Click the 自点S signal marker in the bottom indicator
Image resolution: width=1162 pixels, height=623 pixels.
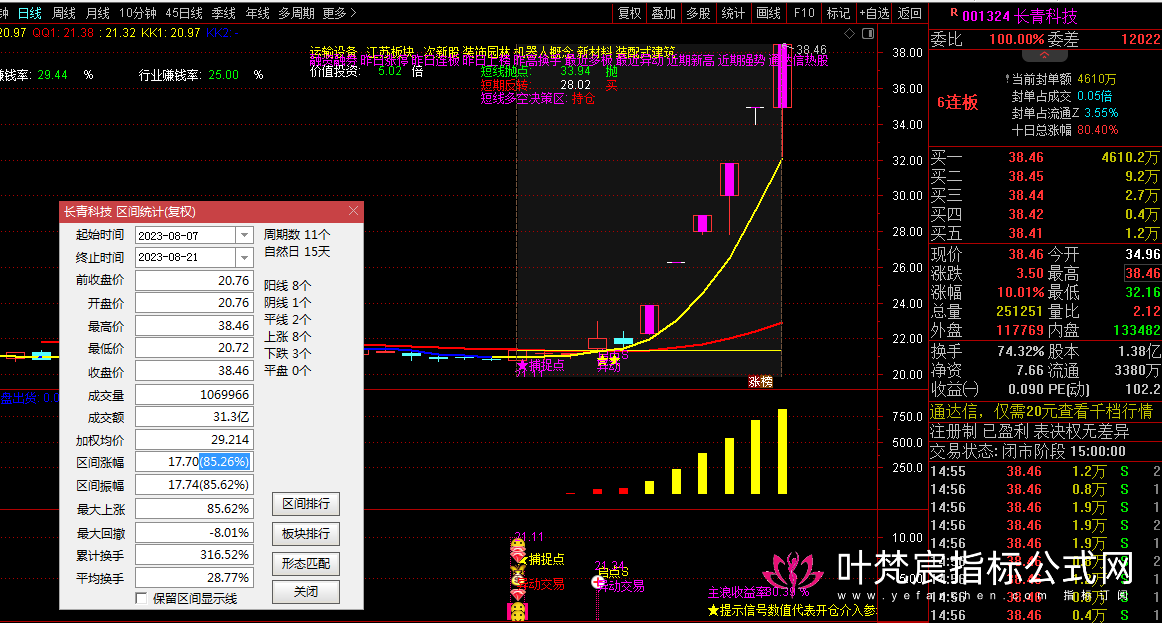pos(613,572)
